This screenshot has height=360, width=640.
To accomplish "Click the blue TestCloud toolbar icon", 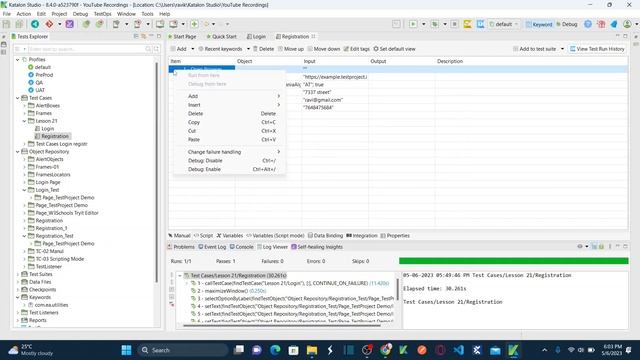I will [480, 24].
